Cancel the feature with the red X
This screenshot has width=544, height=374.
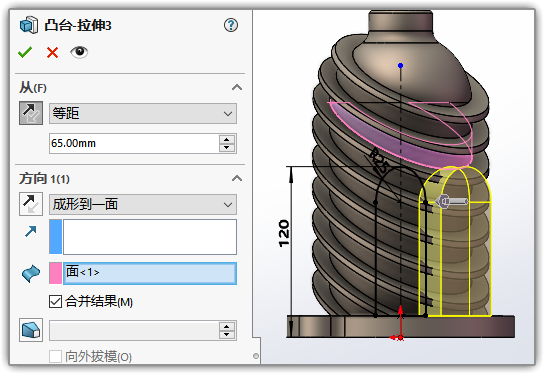click(x=52, y=52)
